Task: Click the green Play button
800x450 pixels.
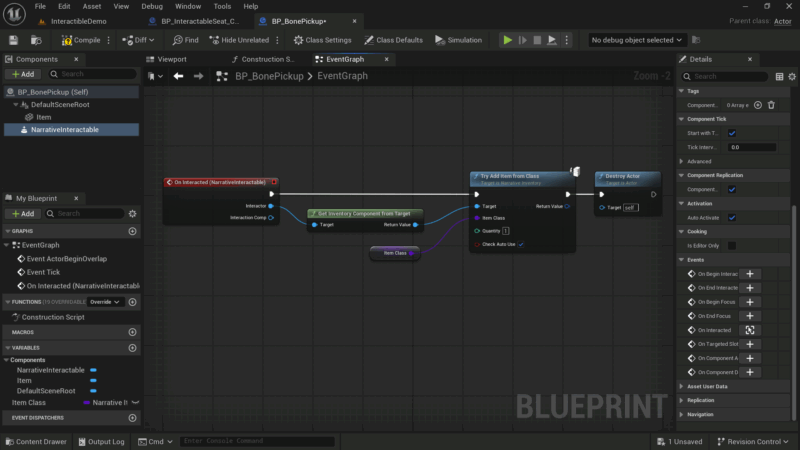Action: click(508, 40)
